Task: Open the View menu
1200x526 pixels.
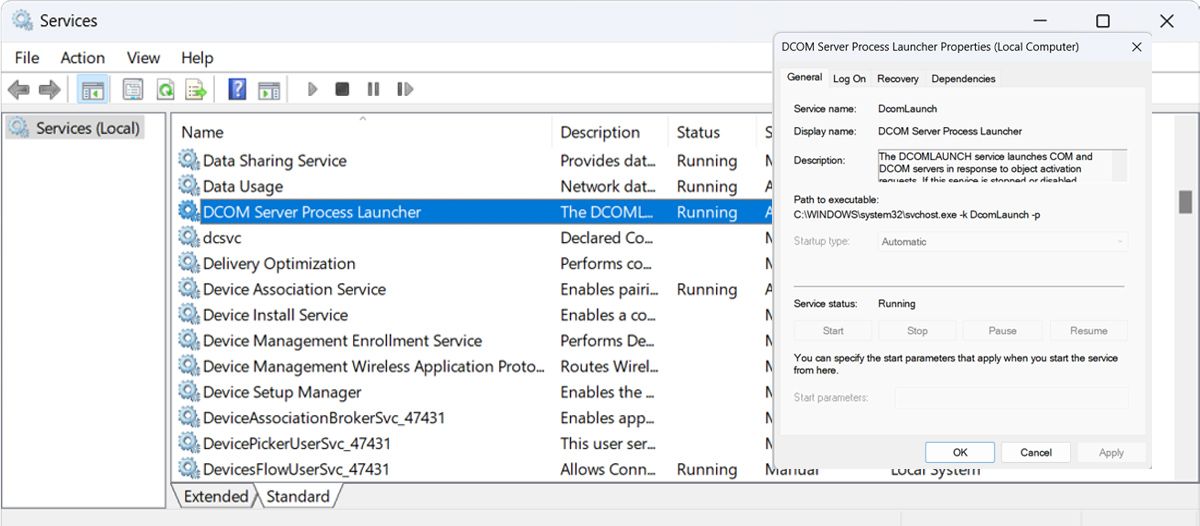Action: (143, 58)
